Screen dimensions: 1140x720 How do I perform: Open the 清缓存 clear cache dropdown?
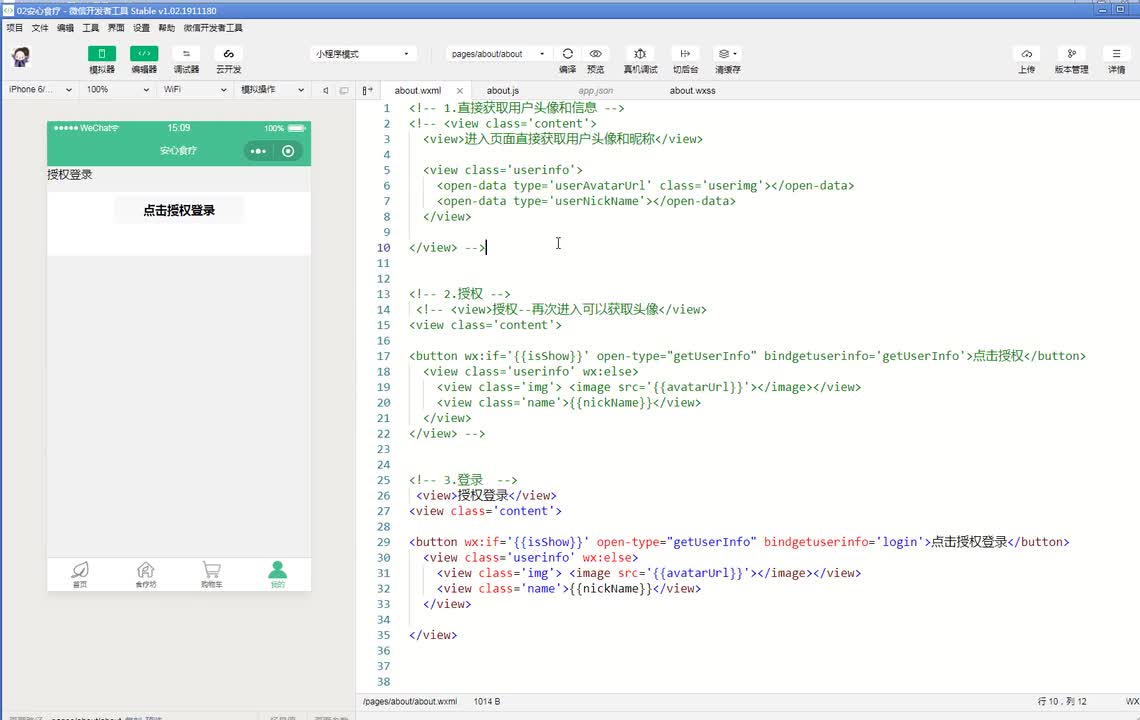(x=727, y=54)
